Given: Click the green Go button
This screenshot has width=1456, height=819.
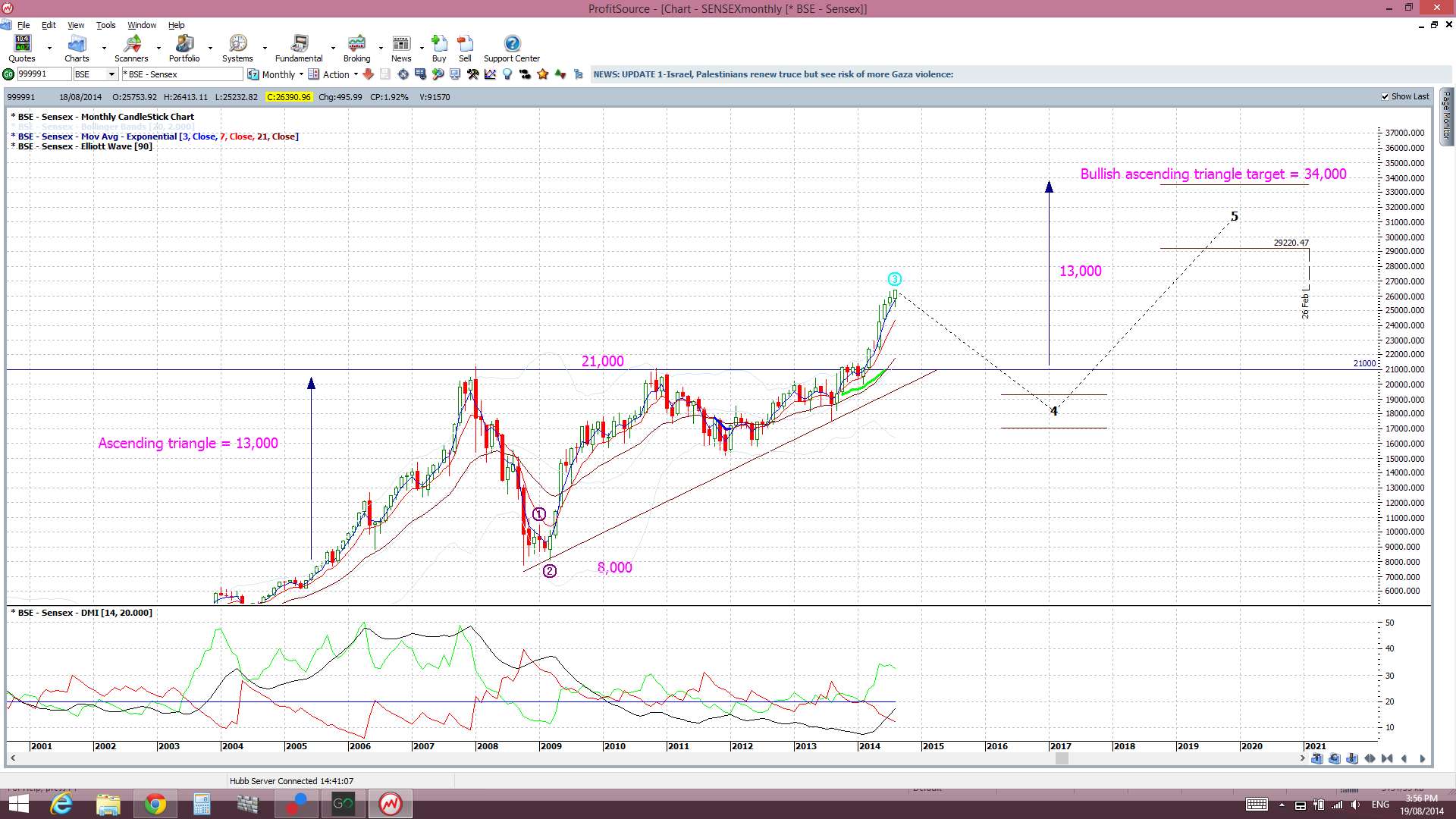Looking at the screenshot, I should tap(8, 74).
